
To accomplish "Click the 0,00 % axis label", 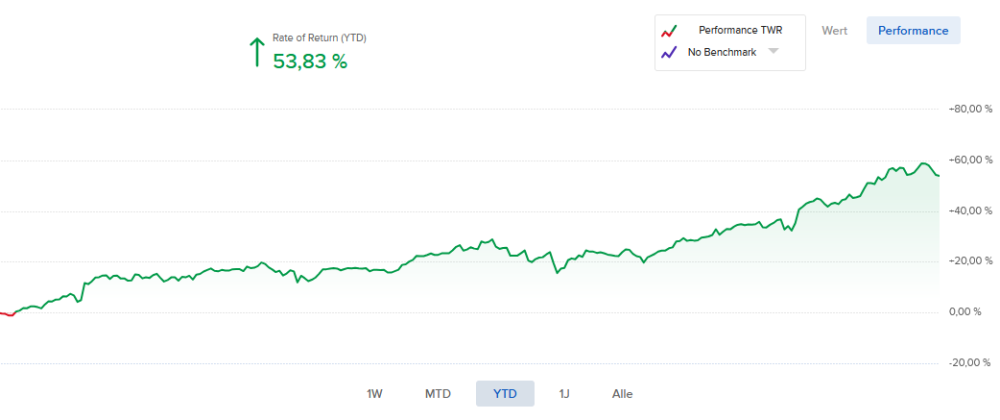I will point(972,312).
